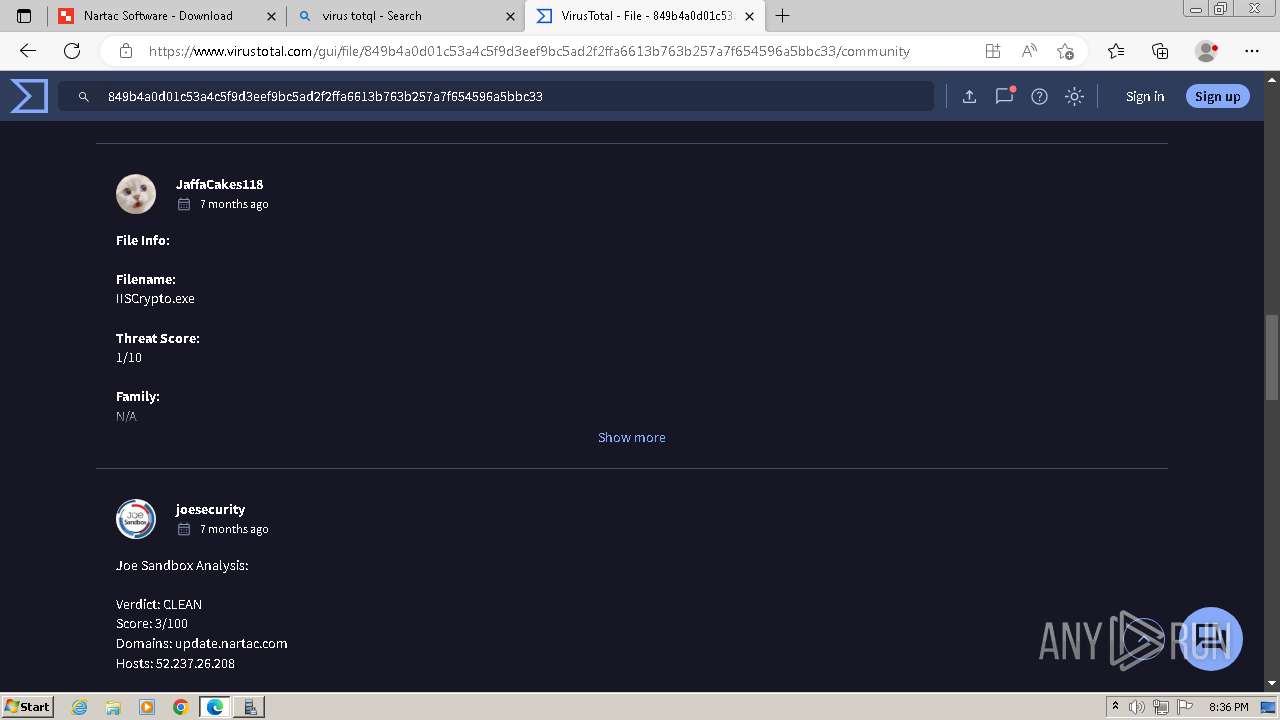Click the page vertical scrollbar thumb
This screenshot has width=1280, height=720.
[1272, 357]
